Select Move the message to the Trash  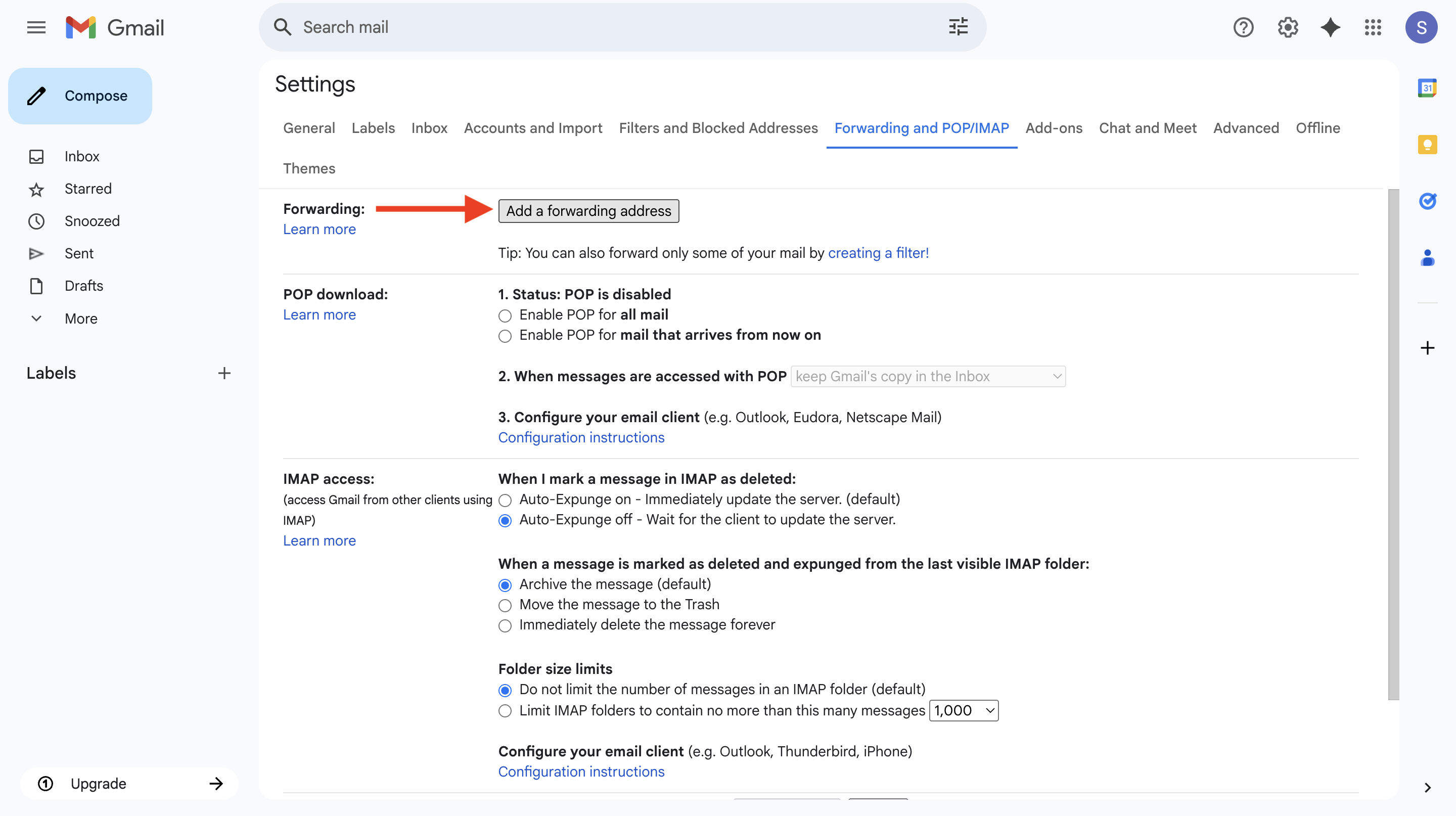505,605
